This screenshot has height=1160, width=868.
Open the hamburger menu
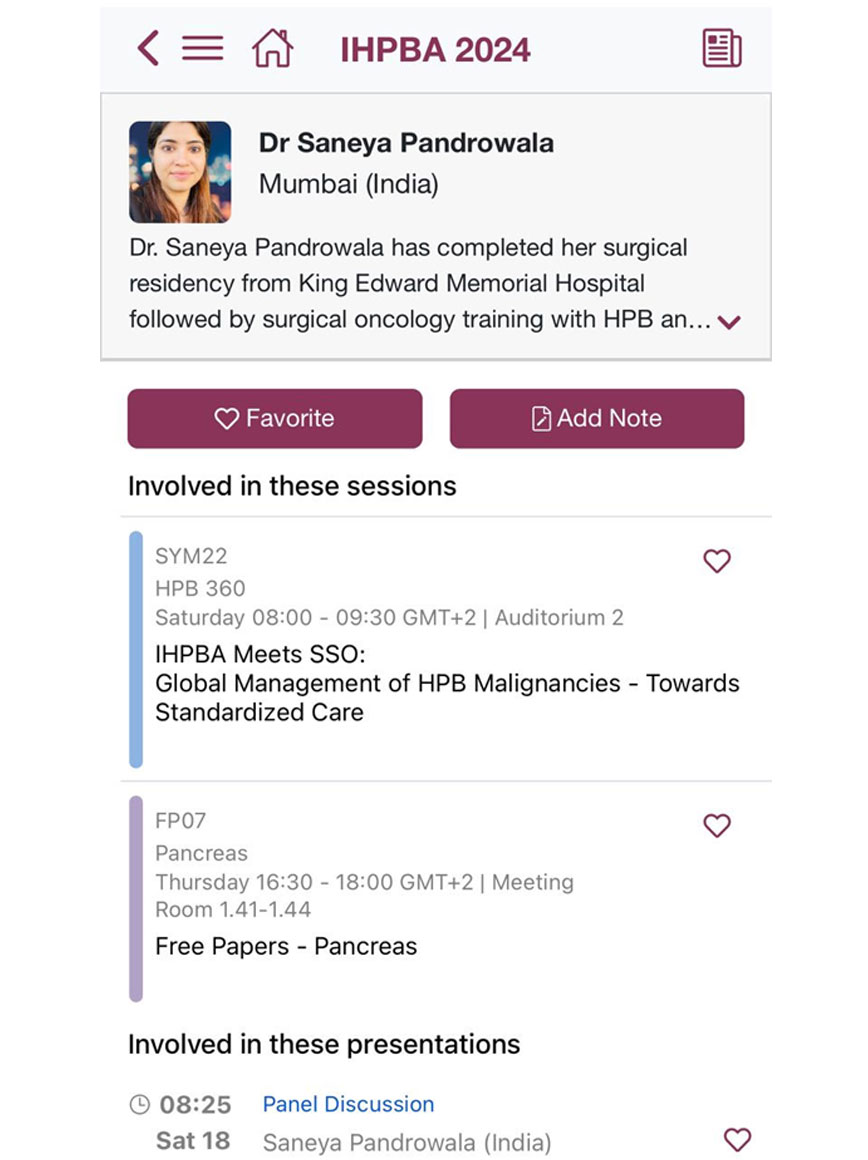202,48
